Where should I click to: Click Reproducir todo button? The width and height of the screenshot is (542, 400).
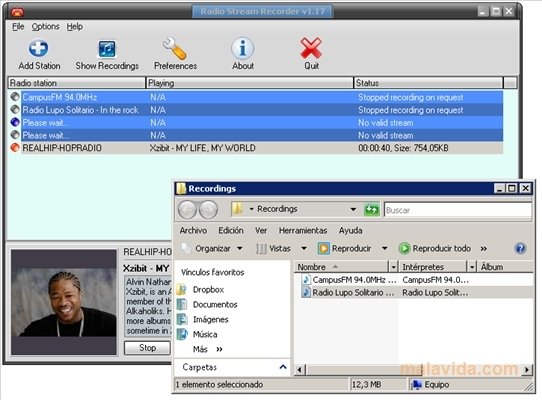tap(435, 248)
